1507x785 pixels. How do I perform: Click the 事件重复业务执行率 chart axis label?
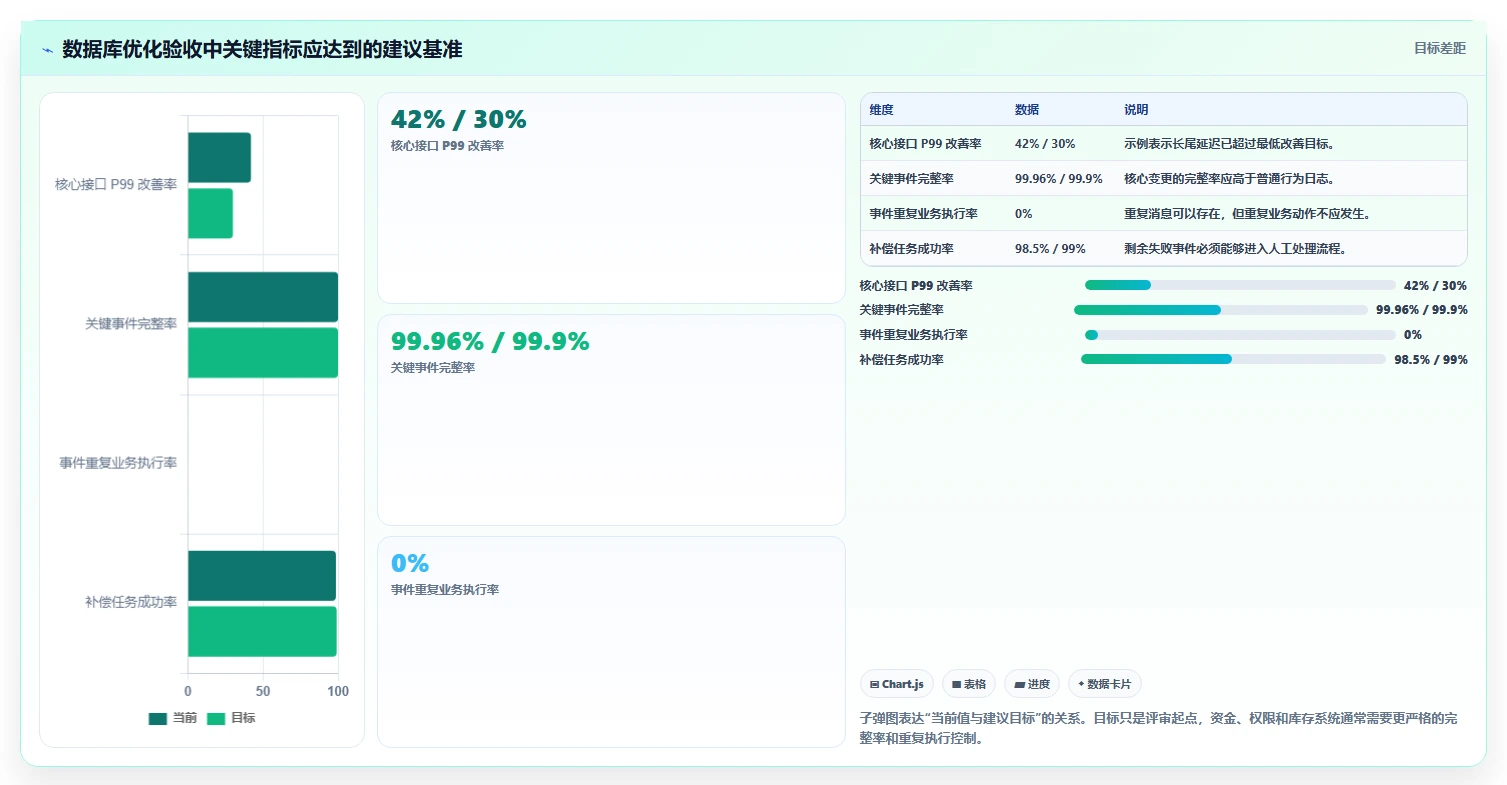(118, 463)
